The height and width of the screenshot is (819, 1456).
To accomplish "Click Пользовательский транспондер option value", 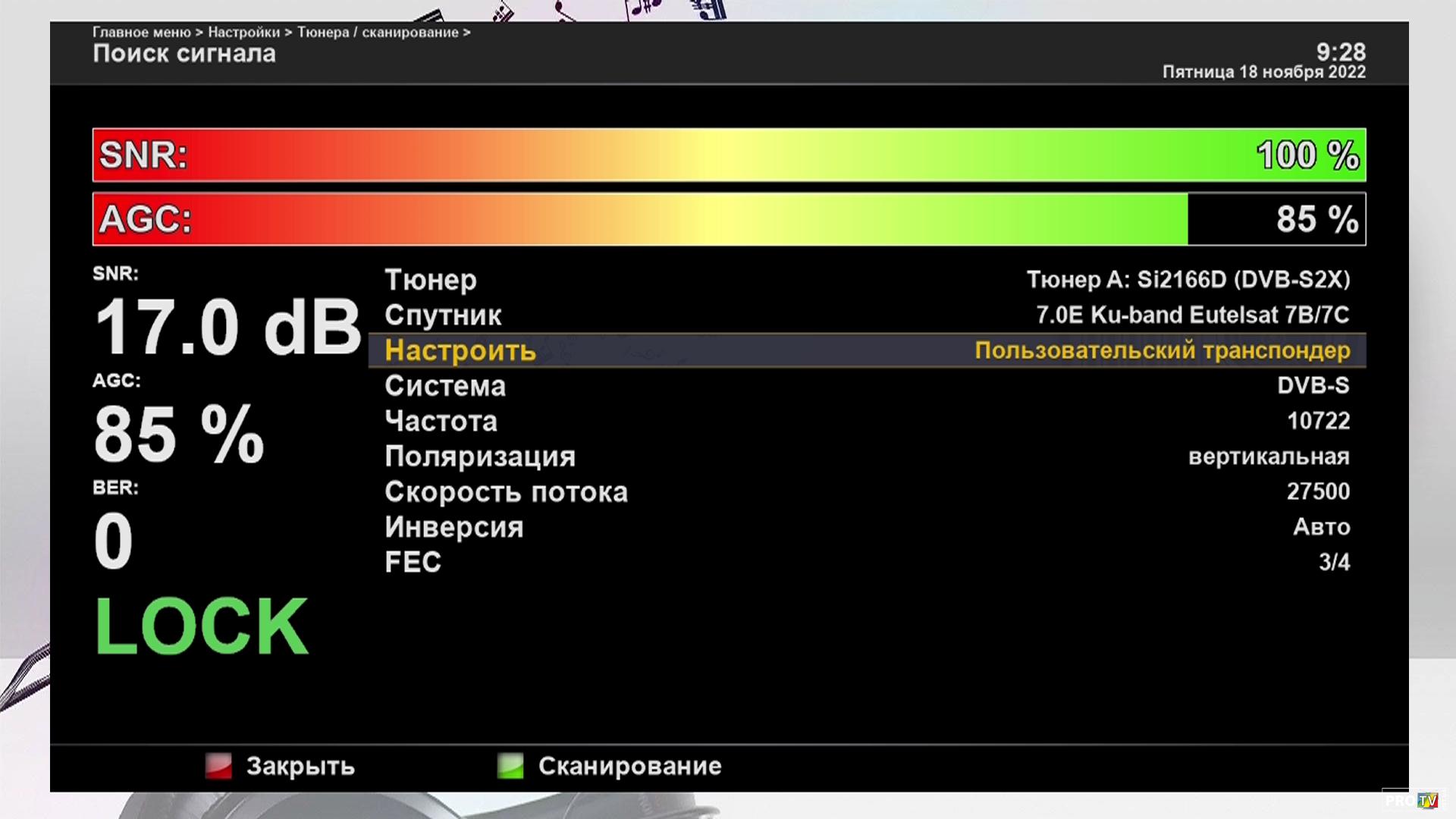I will [x=1162, y=350].
